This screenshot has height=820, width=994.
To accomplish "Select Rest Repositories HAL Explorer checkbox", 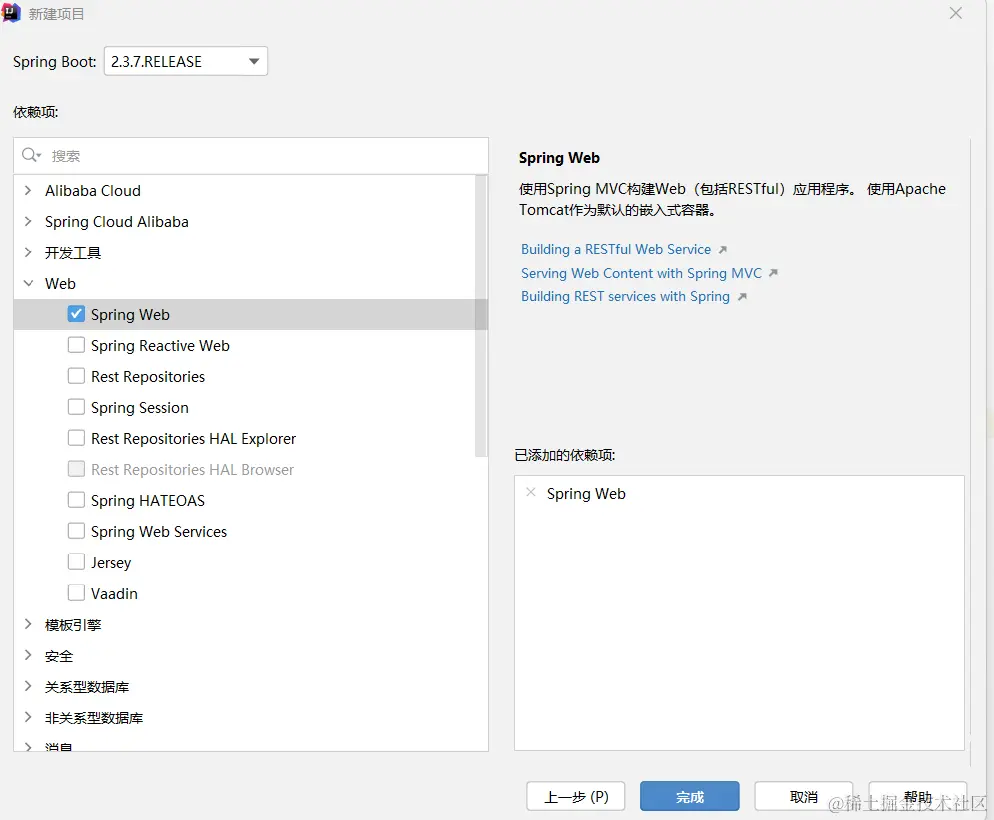I will (76, 438).
